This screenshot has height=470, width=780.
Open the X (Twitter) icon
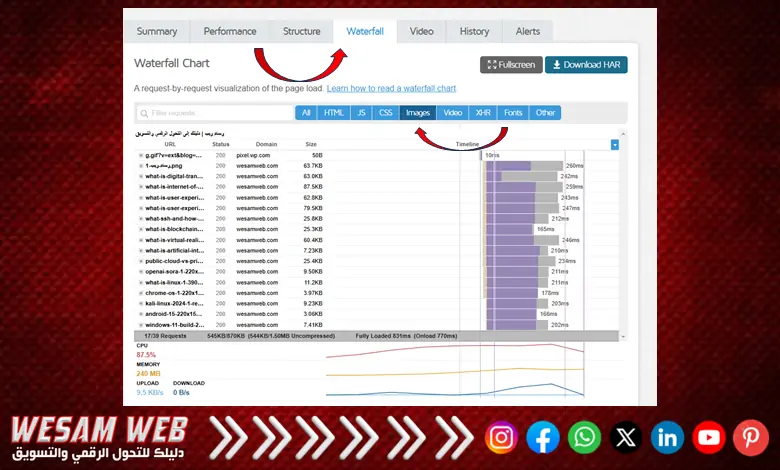[x=626, y=437]
